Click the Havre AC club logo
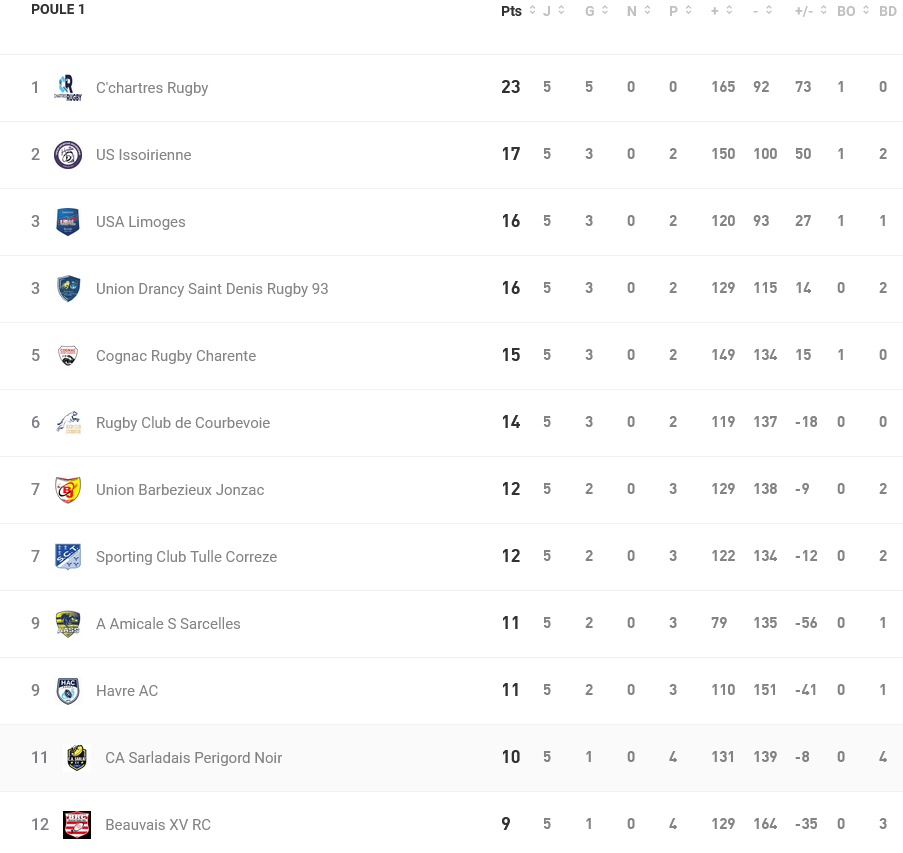 (68, 691)
